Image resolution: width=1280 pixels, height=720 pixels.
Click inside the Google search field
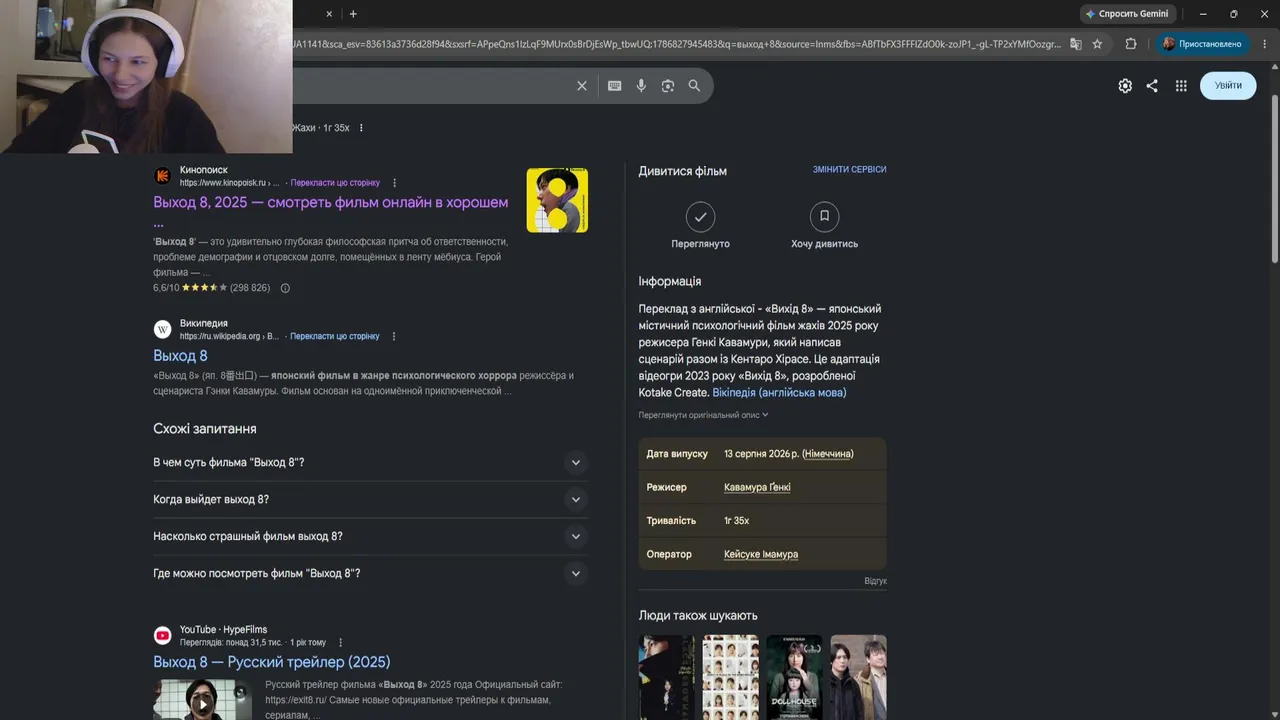click(x=430, y=86)
